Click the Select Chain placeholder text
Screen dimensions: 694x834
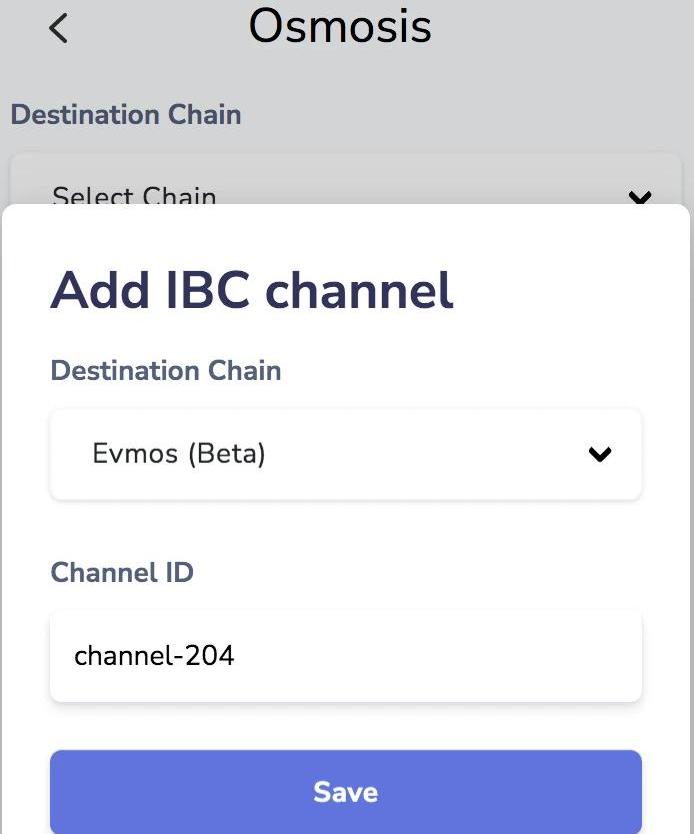coord(134,195)
